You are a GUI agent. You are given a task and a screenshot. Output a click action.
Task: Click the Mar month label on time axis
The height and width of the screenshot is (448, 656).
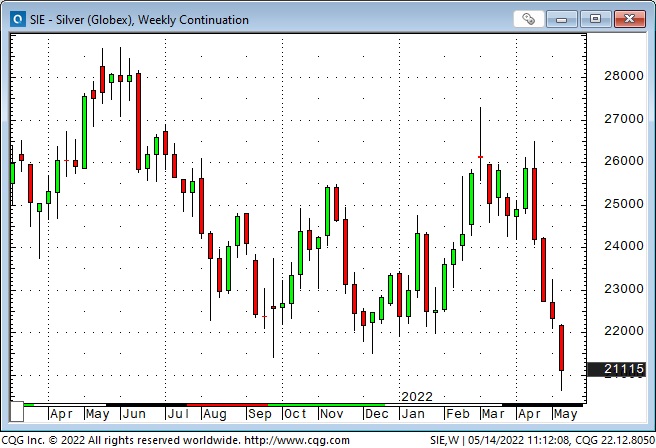point(493,414)
